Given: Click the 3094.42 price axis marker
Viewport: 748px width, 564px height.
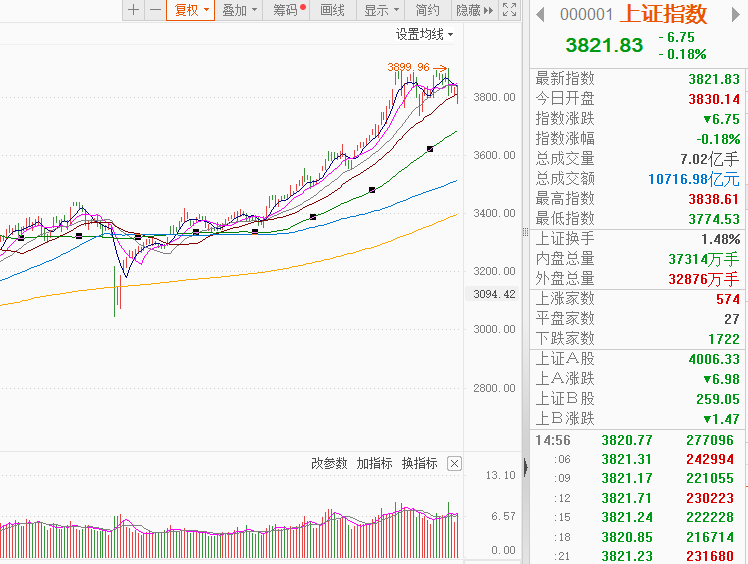Looking at the screenshot, I should (x=494, y=294).
